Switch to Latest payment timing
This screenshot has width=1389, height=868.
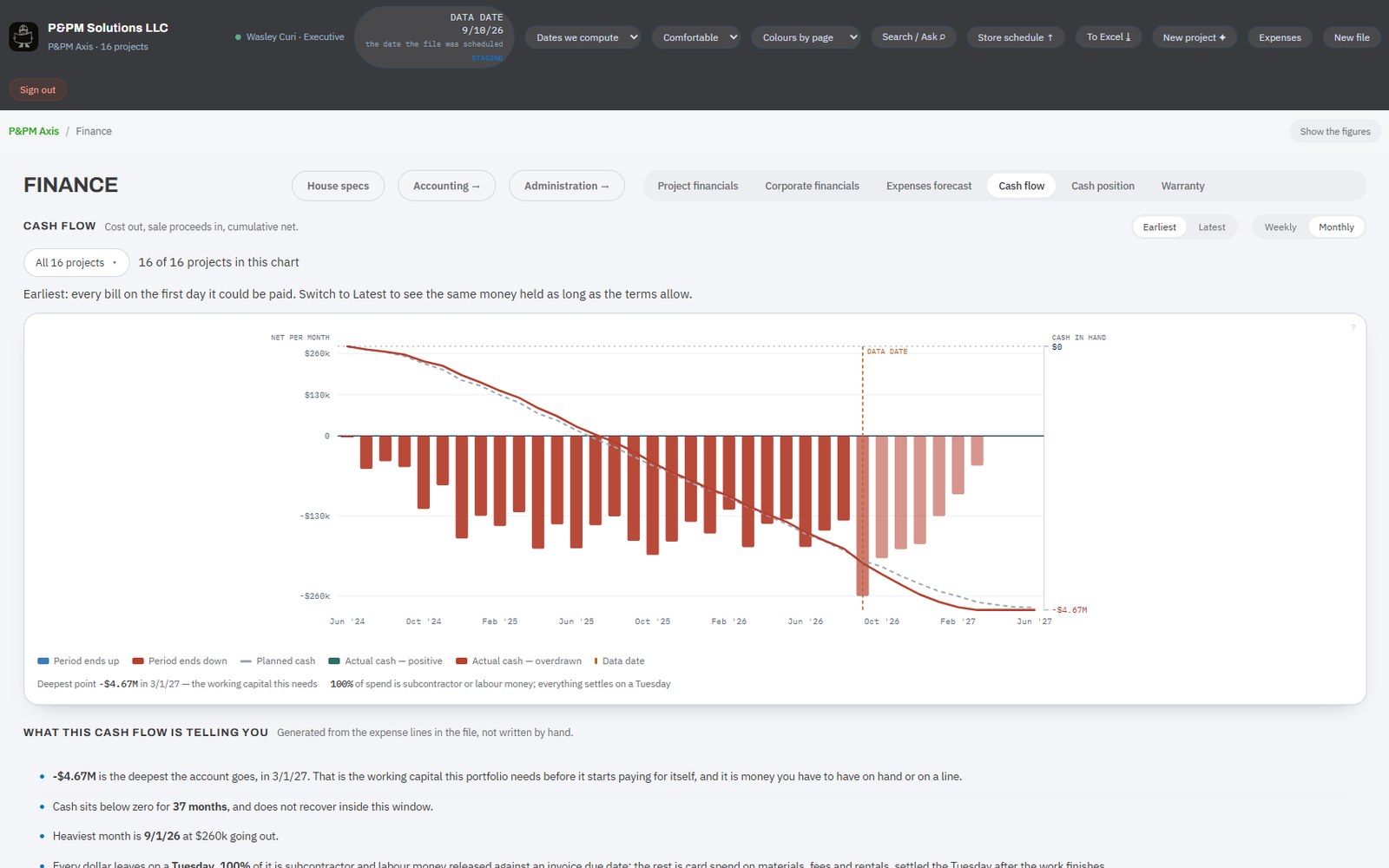1212,227
